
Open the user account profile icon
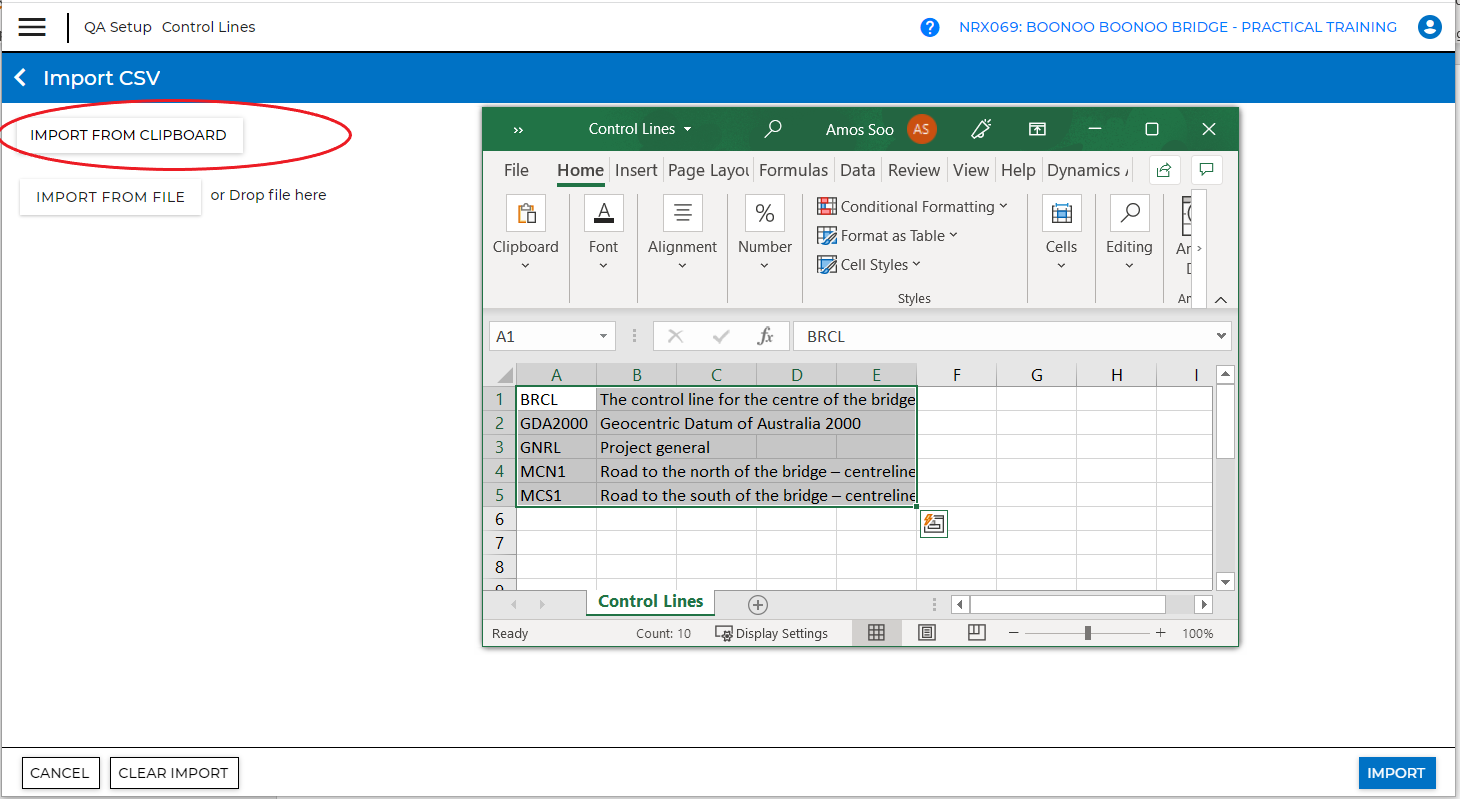pos(1429,27)
